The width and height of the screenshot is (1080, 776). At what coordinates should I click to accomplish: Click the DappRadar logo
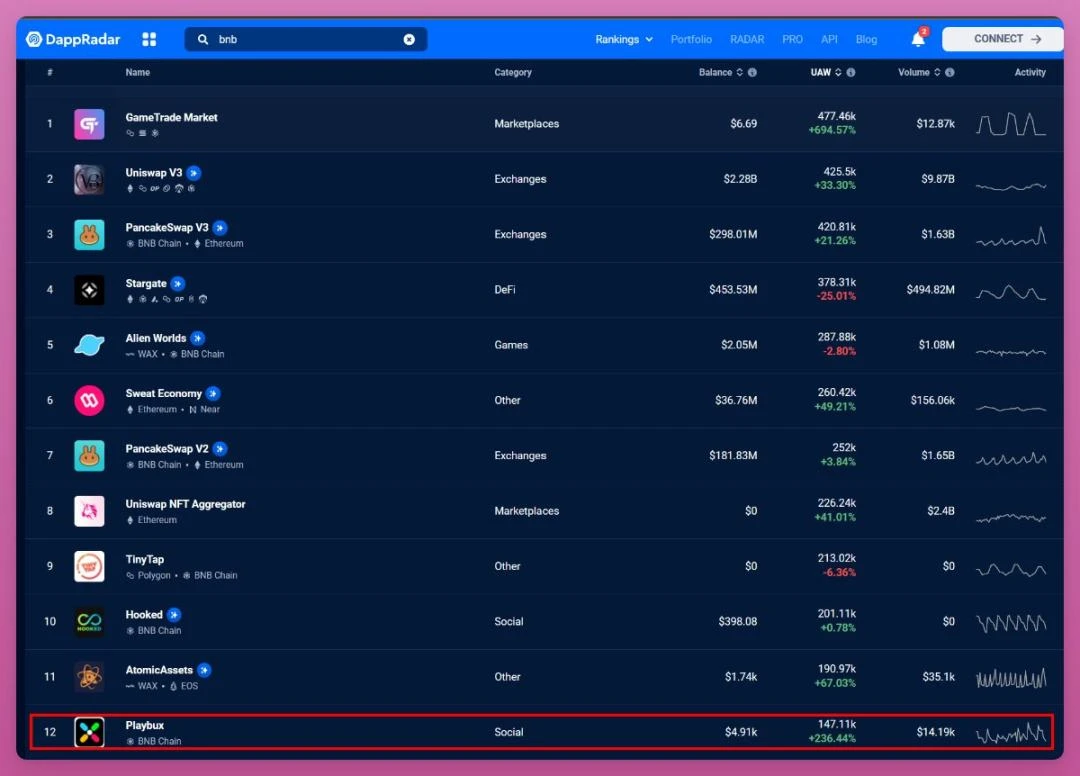point(73,39)
